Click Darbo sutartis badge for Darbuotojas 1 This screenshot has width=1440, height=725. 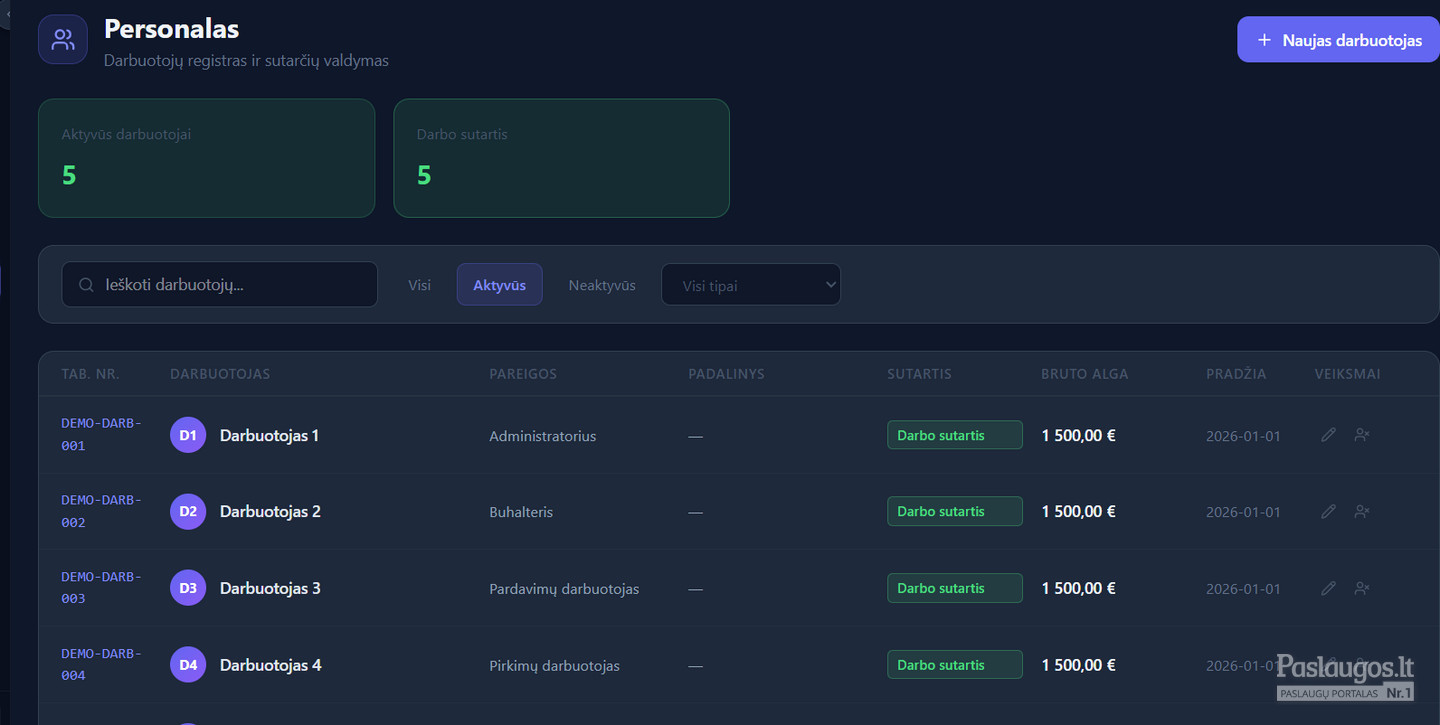pos(955,435)
